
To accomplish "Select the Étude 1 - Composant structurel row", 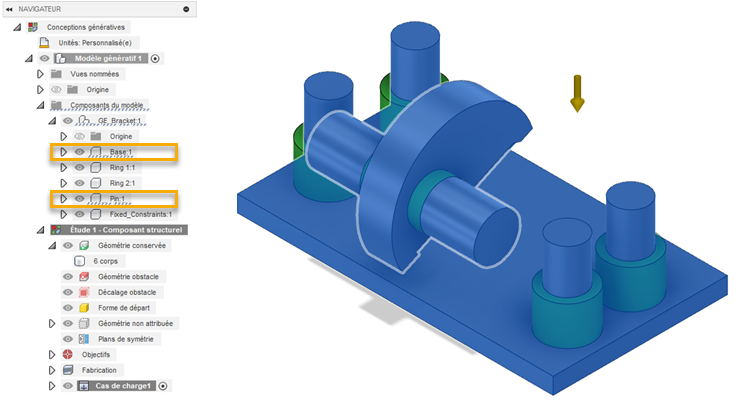I will point(119,230).
